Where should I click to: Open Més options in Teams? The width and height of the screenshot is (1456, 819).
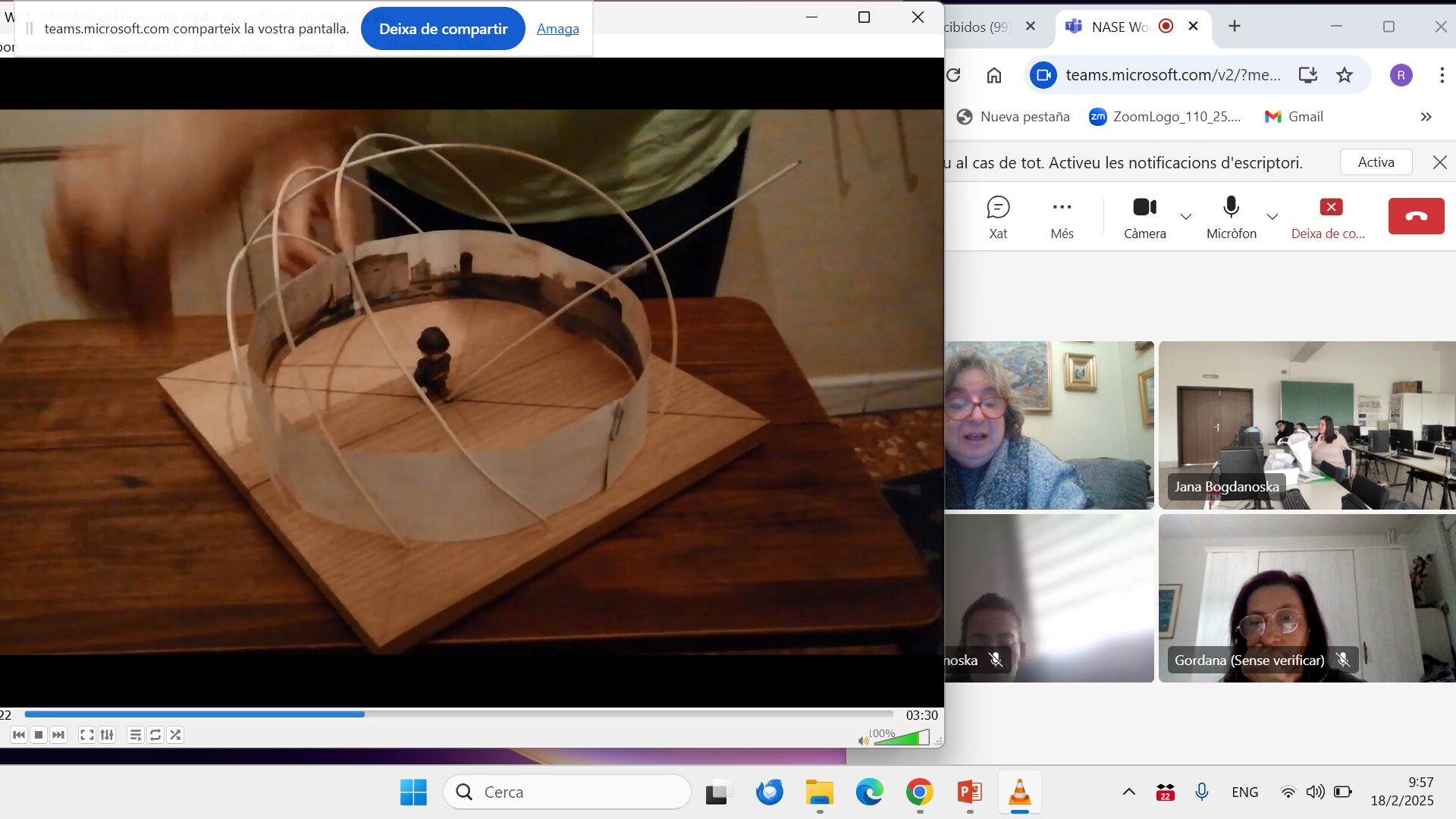(x=1062, y=218)
